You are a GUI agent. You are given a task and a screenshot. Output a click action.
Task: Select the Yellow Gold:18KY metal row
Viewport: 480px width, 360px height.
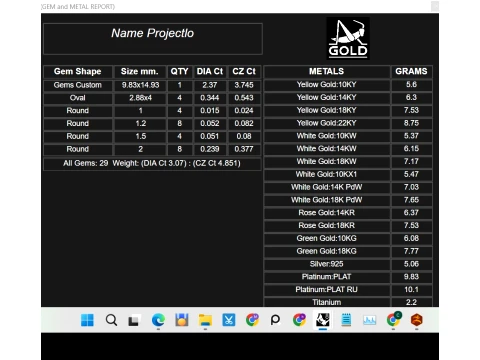click(327, 110)
